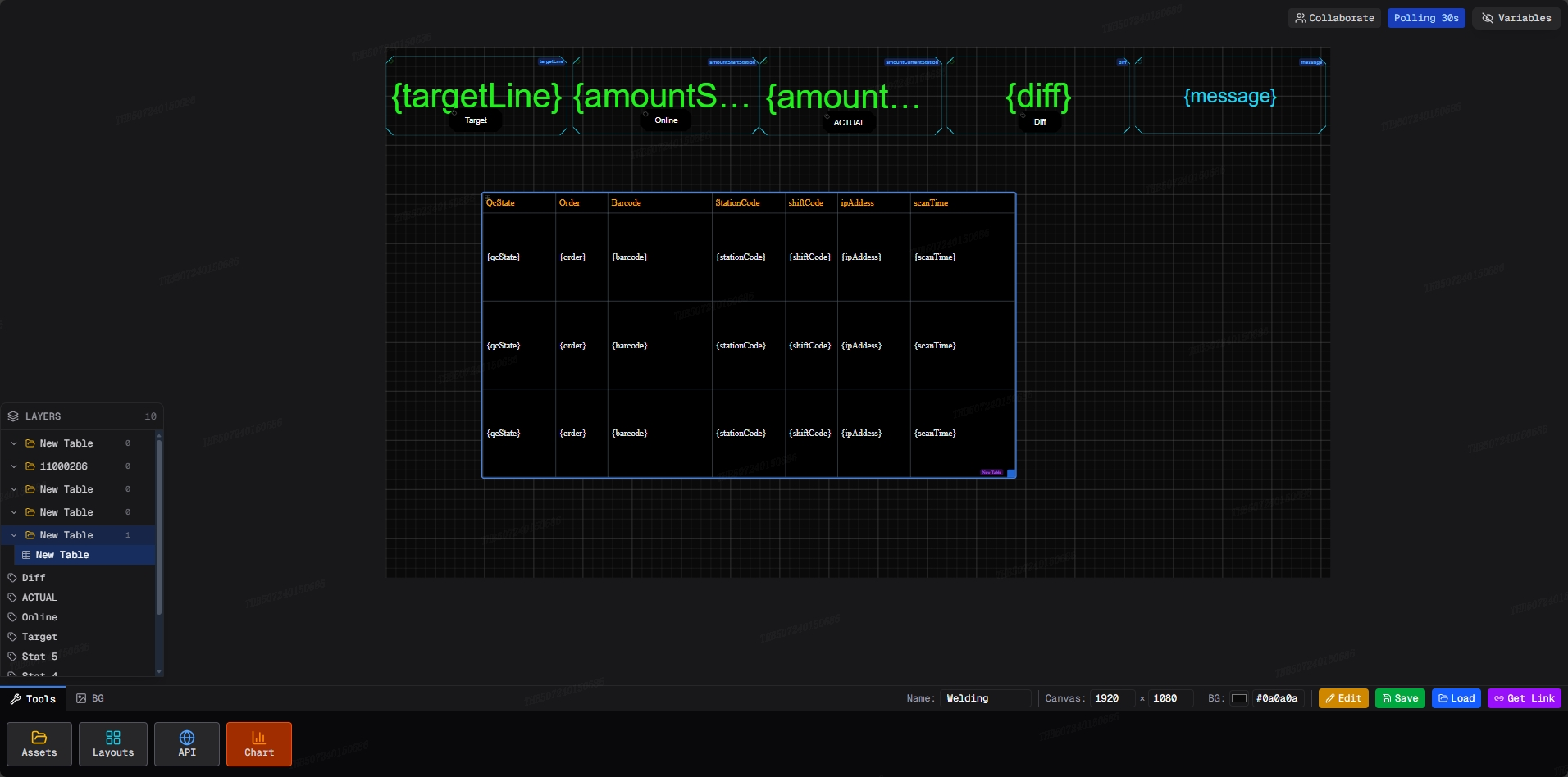The width and height of the screenshot is (1568, 777).
Task: Select the table icon of the highlighted New Table layer
Action: (x=26, y=555)
